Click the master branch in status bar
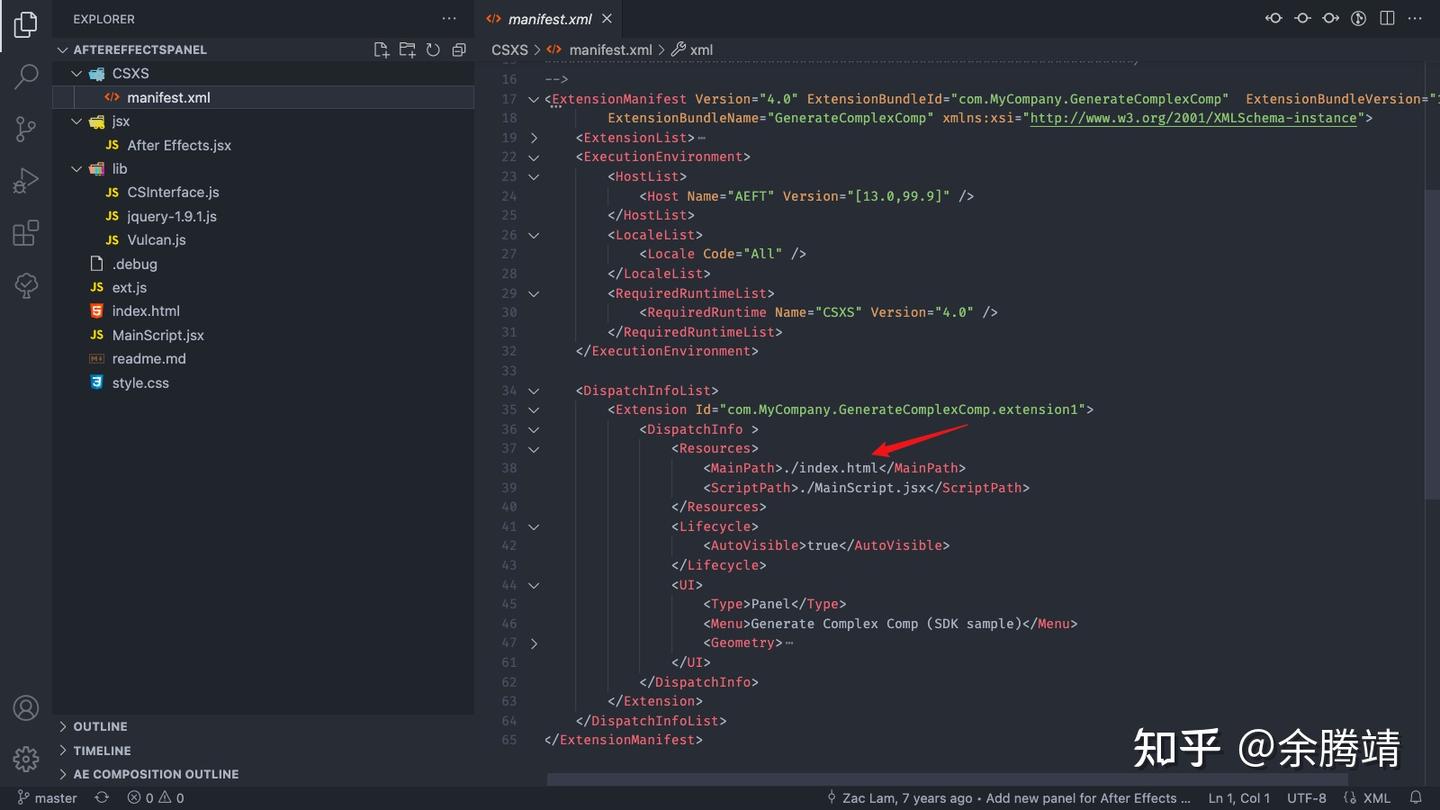The image size is (1440, 810). (47, 798)
